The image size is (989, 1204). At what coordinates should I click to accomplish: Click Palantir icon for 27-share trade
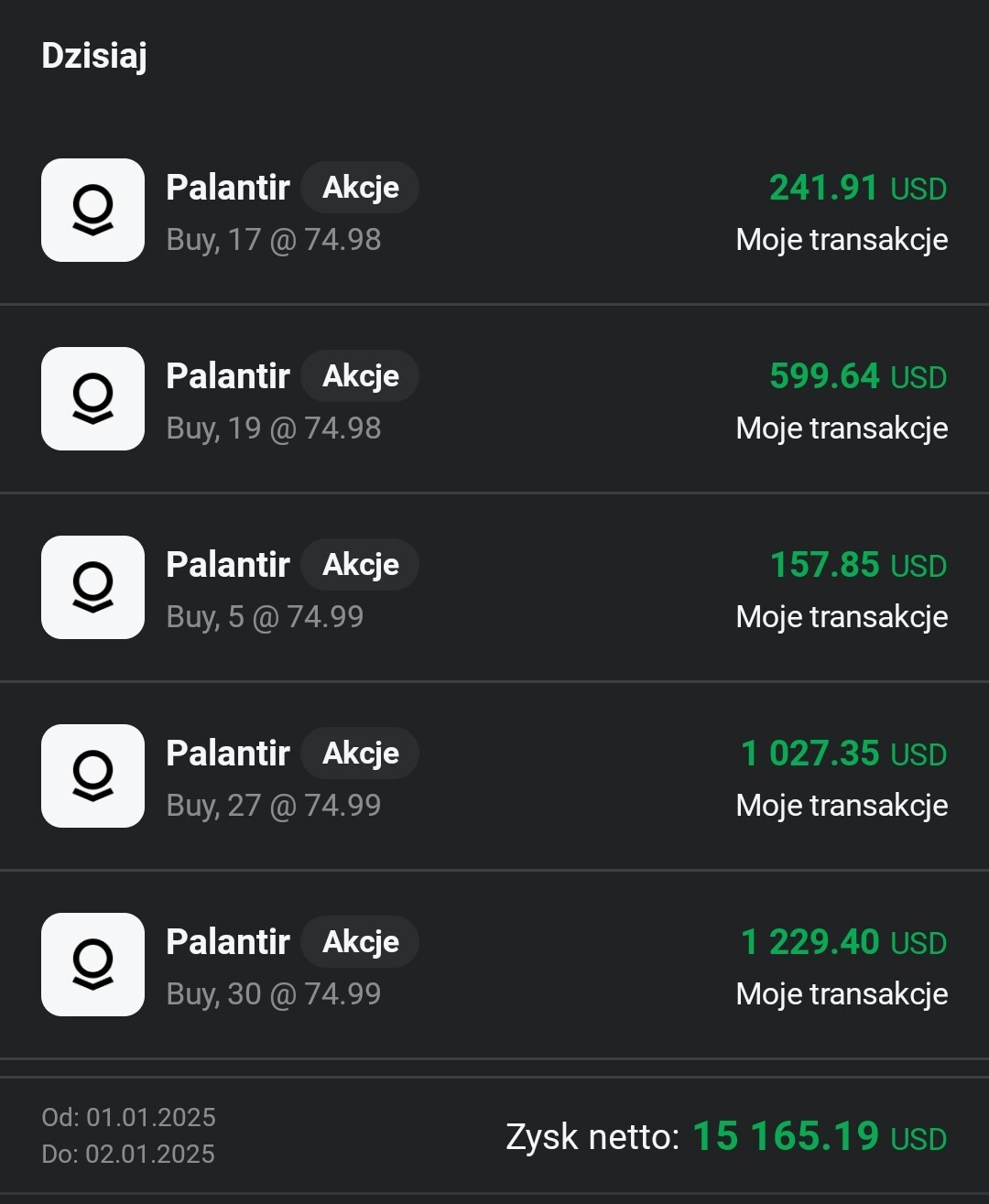coord(92,776)
